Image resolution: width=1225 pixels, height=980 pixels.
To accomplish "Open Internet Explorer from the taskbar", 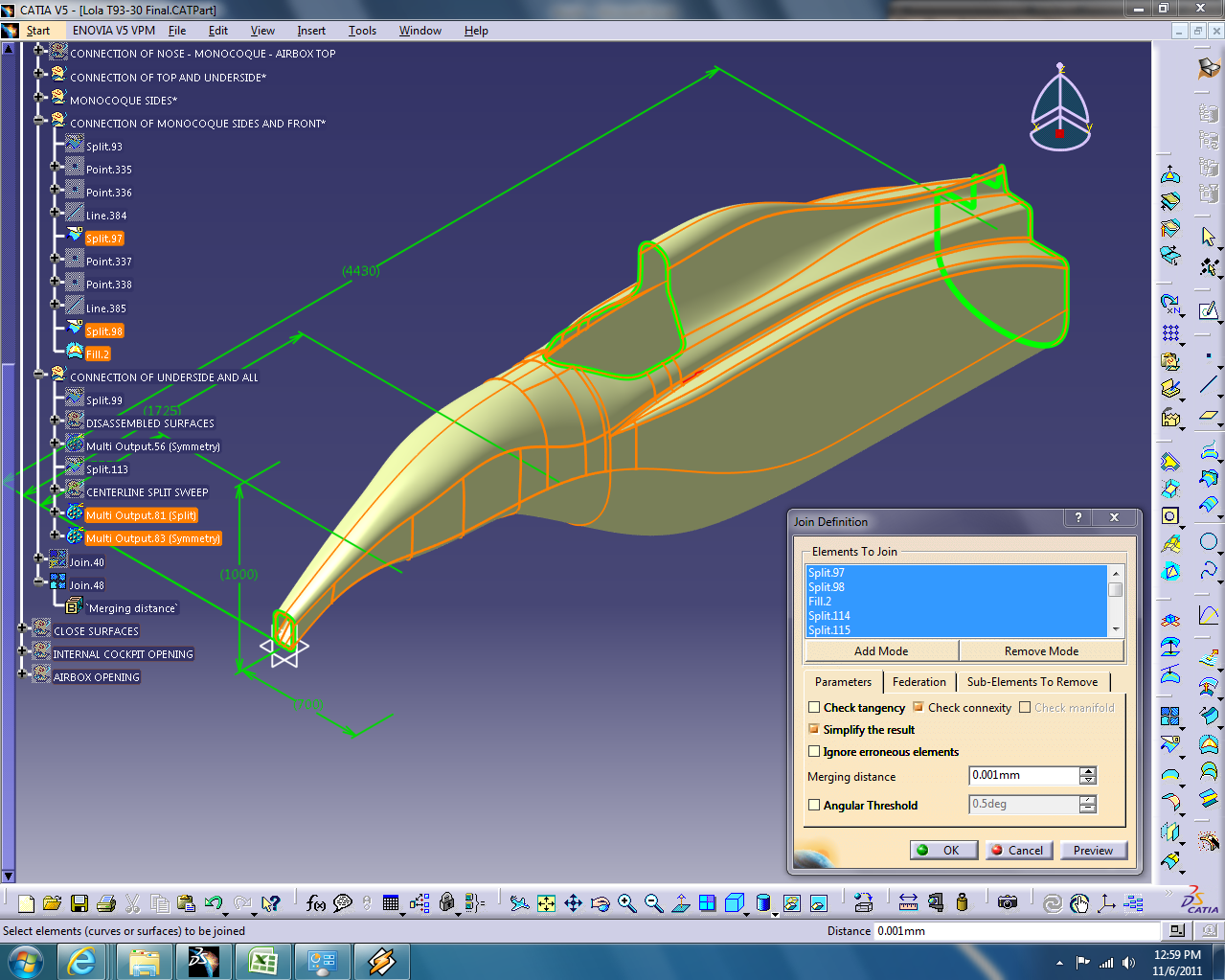I will click(x=82, y=961).
